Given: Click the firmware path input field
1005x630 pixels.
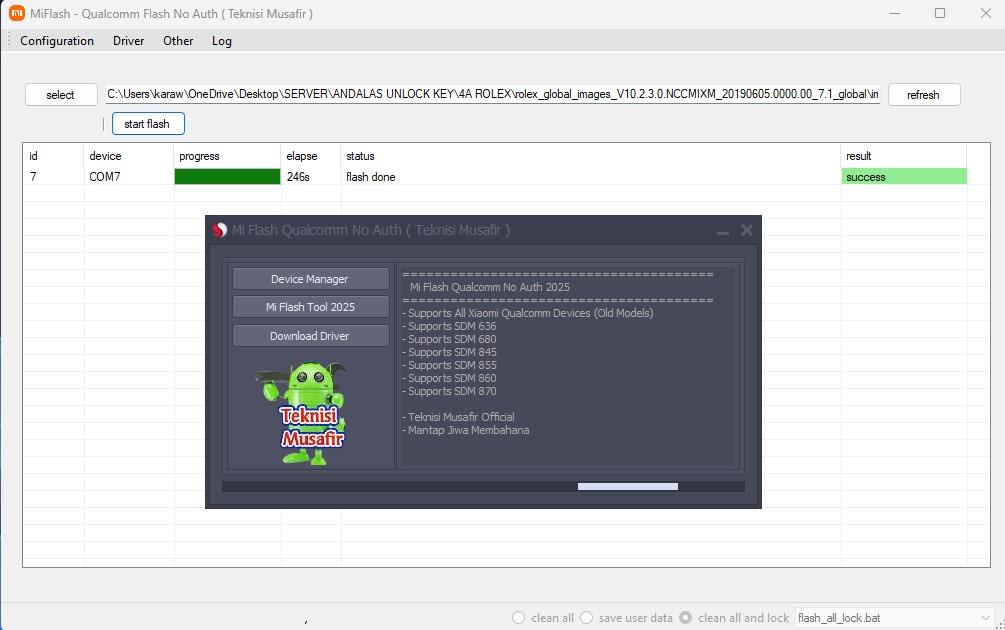Looking at the screenshot, I should pos(493,95).
